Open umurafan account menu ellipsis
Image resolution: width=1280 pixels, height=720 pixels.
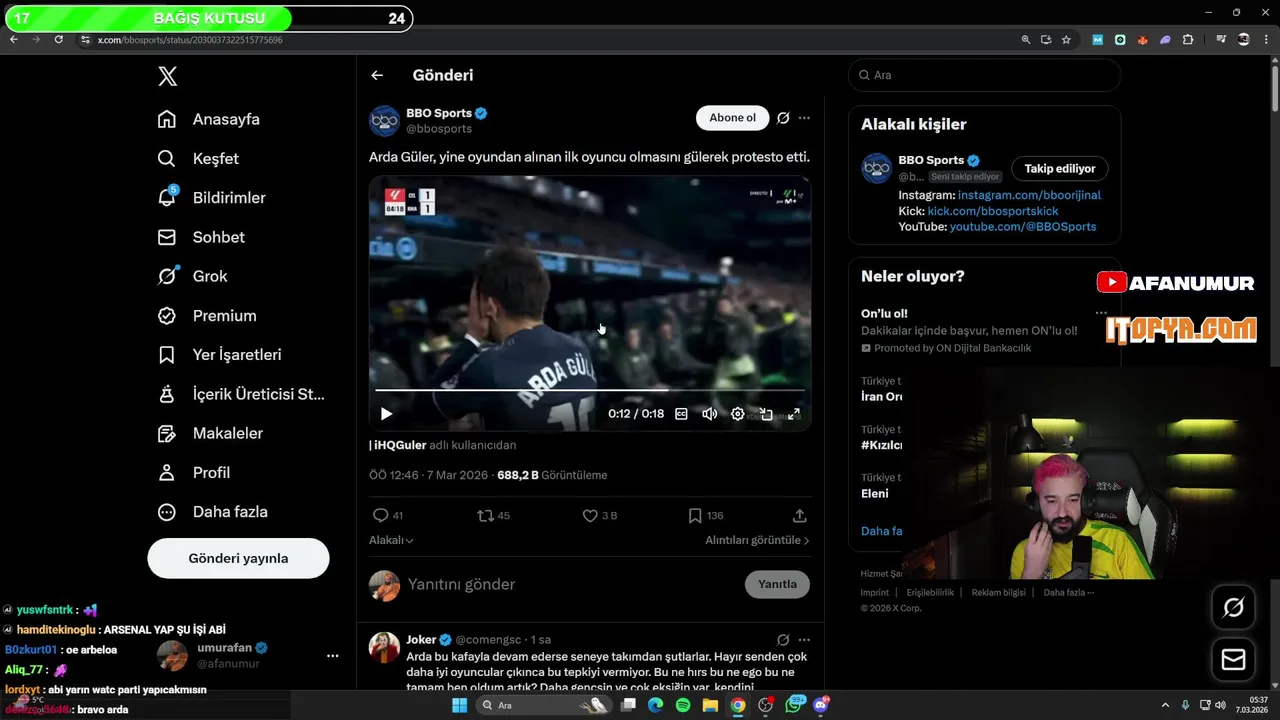[332, 656]
